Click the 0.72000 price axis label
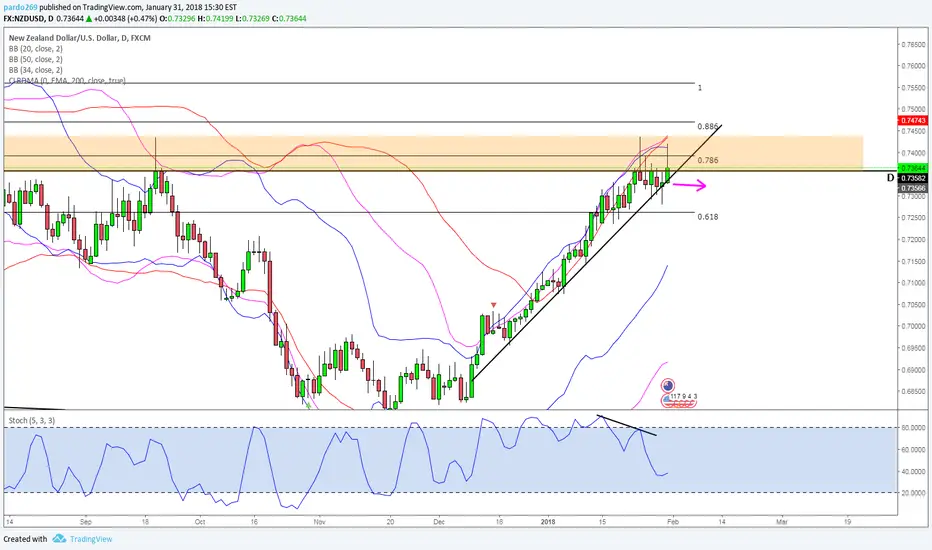This screenshot has width=932, height=550. [x=913, y=240]
